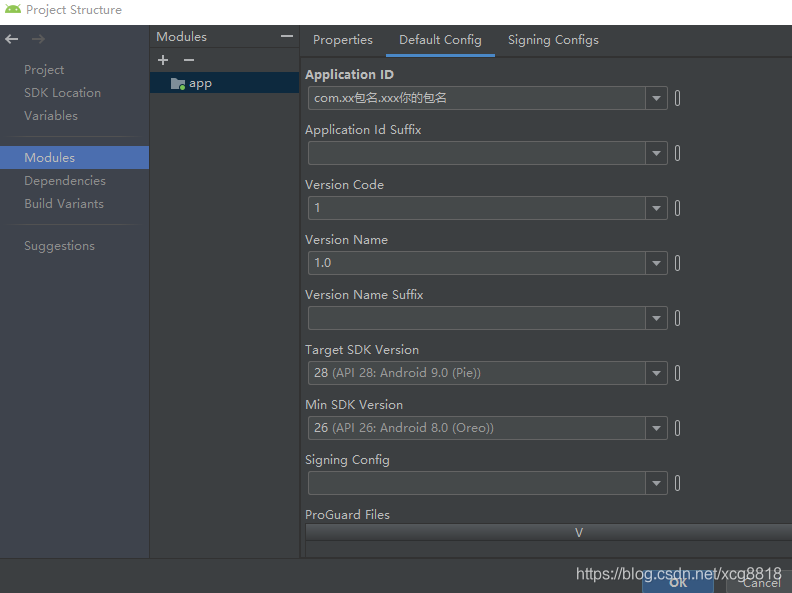This screenshot has width=792, height=593.
Task: Open the Version Code dropdown arrow
Action: (656, 208)
